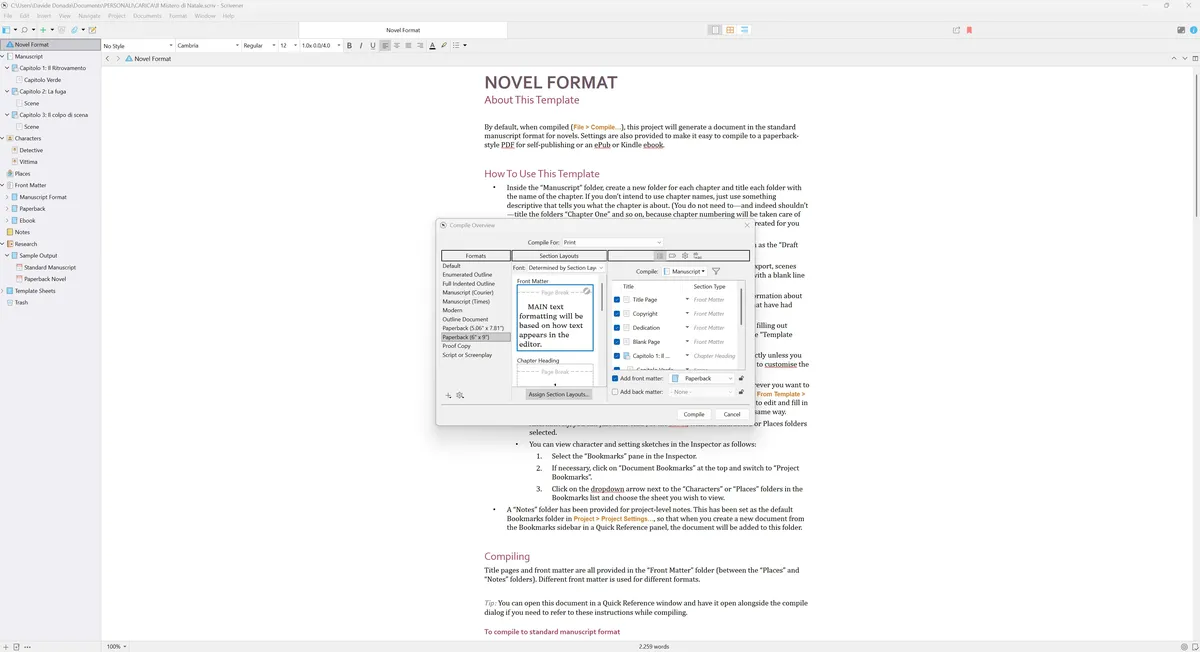Click the highlight color marker swatch

point(444,45)
